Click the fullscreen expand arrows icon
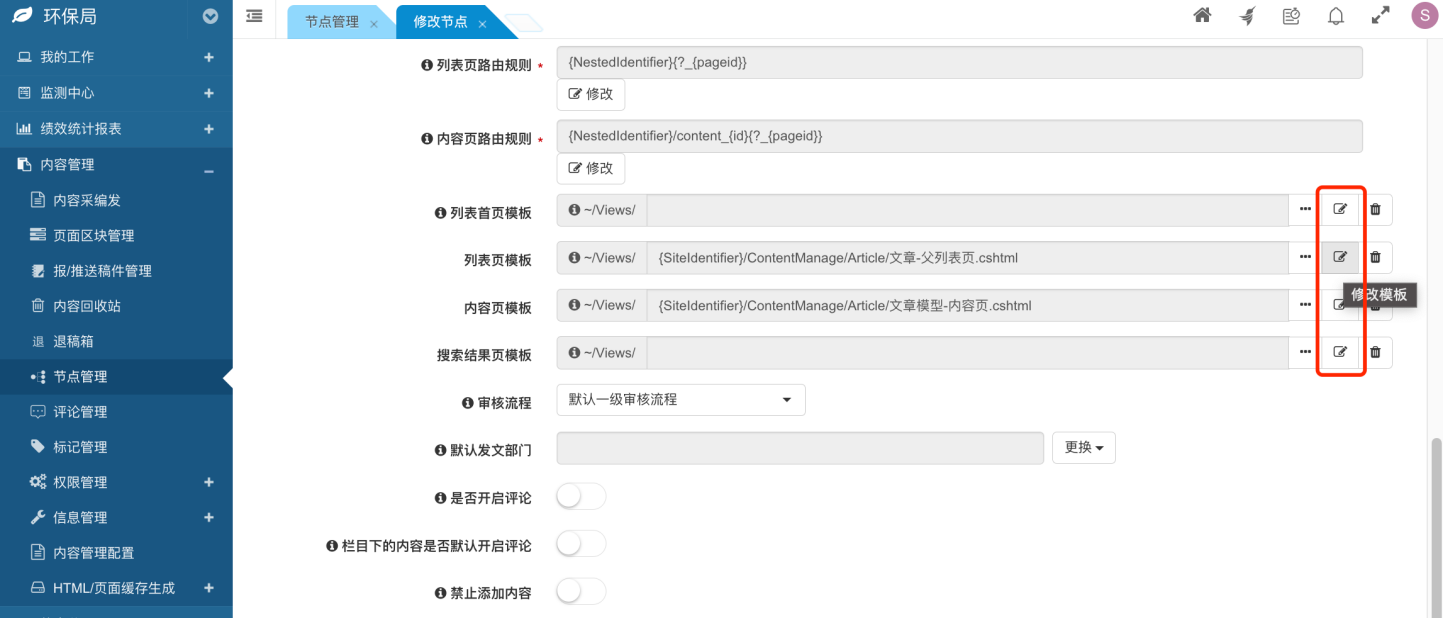Viewport: 1443px width, 618px height. [x=1380, y=16]
